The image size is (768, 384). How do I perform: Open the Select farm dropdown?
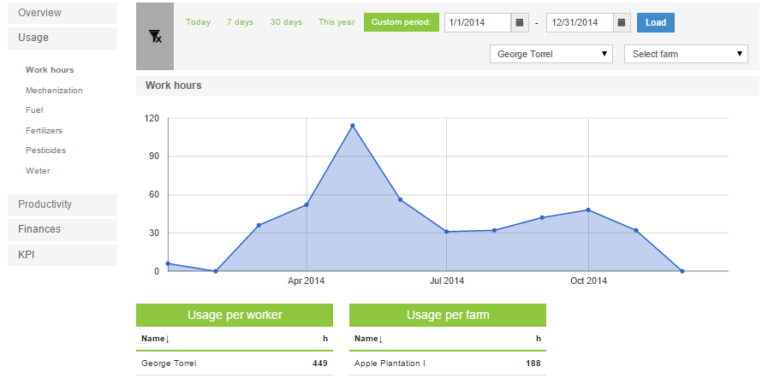[686, 54]
